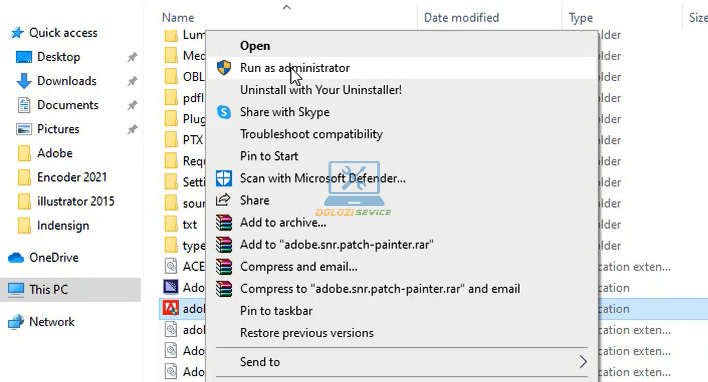Image resolution: width=708 pixels, height=382 pixels.
Task: Select This PC in navigation pane
Action: click(48, 289)
